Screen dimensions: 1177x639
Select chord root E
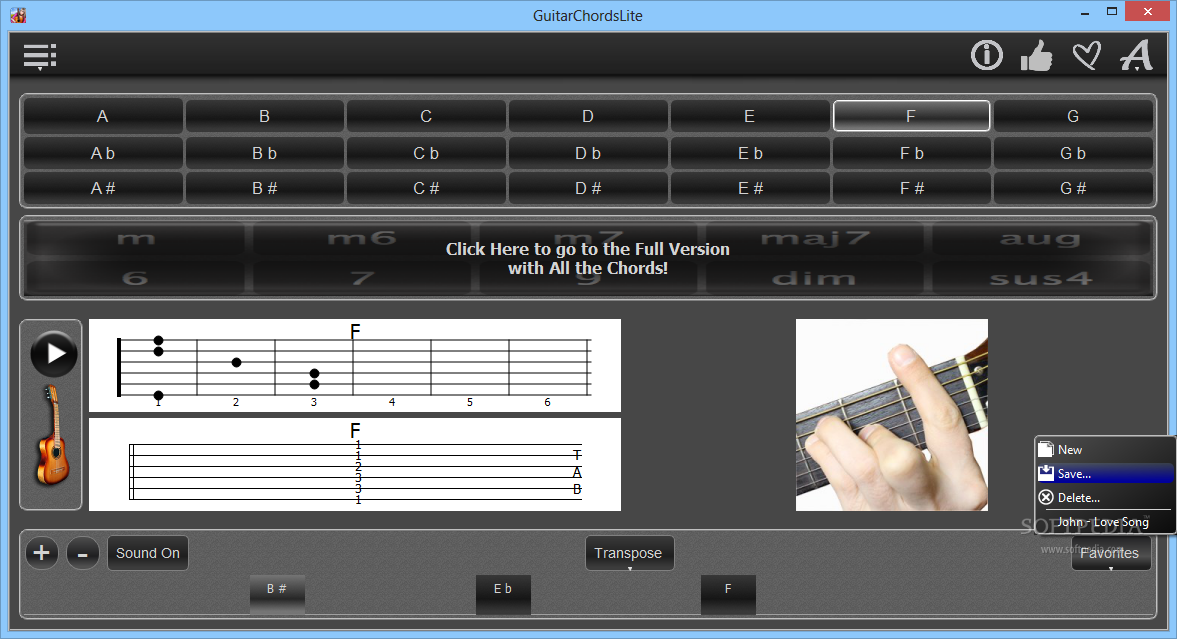(749, 116)
